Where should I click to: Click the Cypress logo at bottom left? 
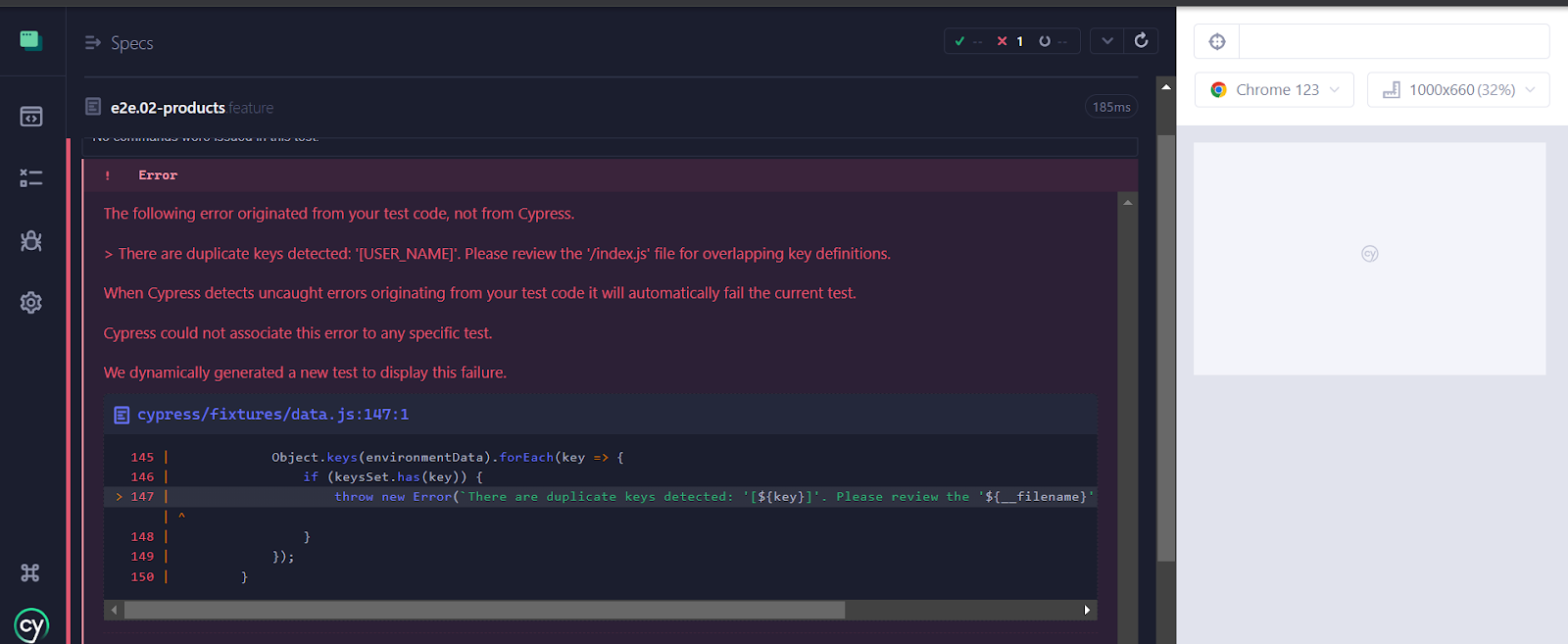pyautogui.click(x=31, y=625)
